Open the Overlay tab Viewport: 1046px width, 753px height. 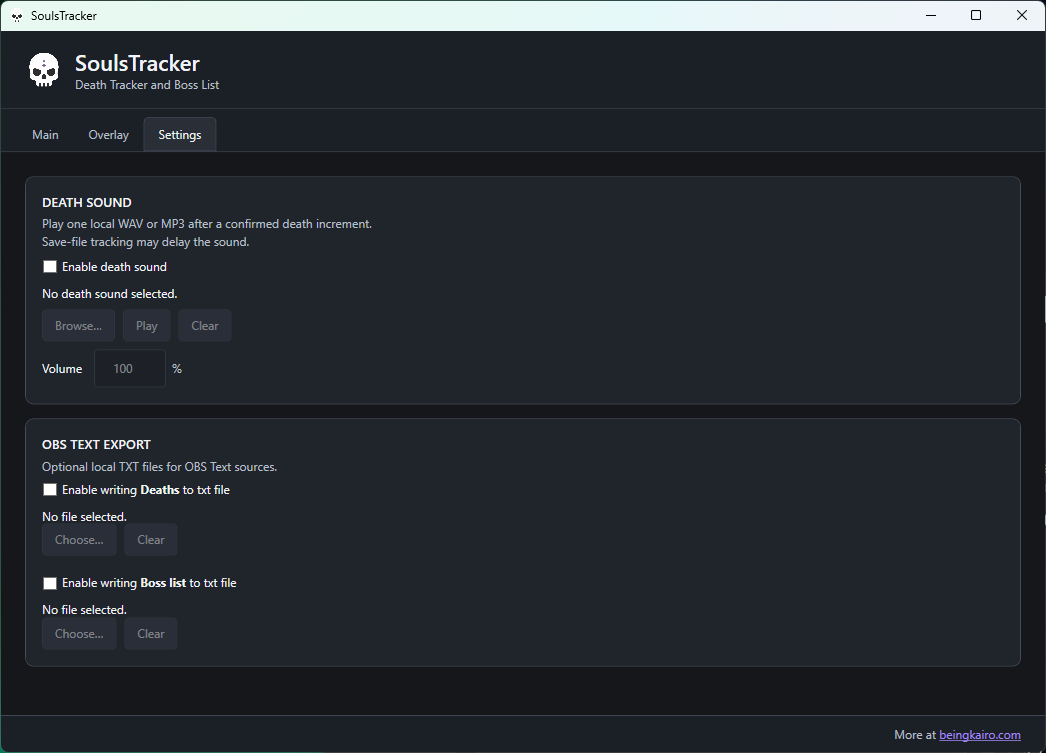coord(109,135)
